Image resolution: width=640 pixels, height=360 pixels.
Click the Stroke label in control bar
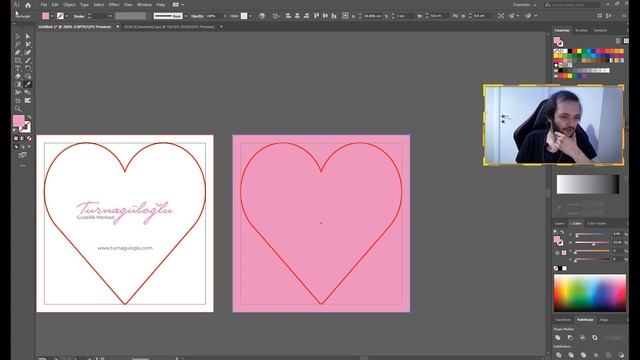point(79,16)
